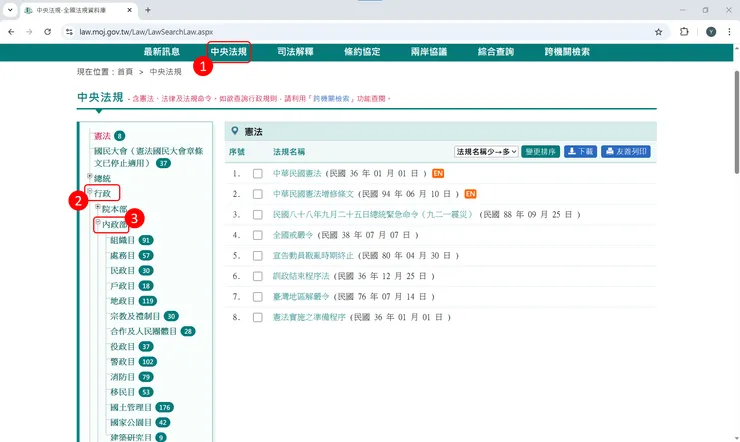This screenshot has width=740, height=442.
Task: Bookmark this page with the star icon
Action: tap(658, 31)
